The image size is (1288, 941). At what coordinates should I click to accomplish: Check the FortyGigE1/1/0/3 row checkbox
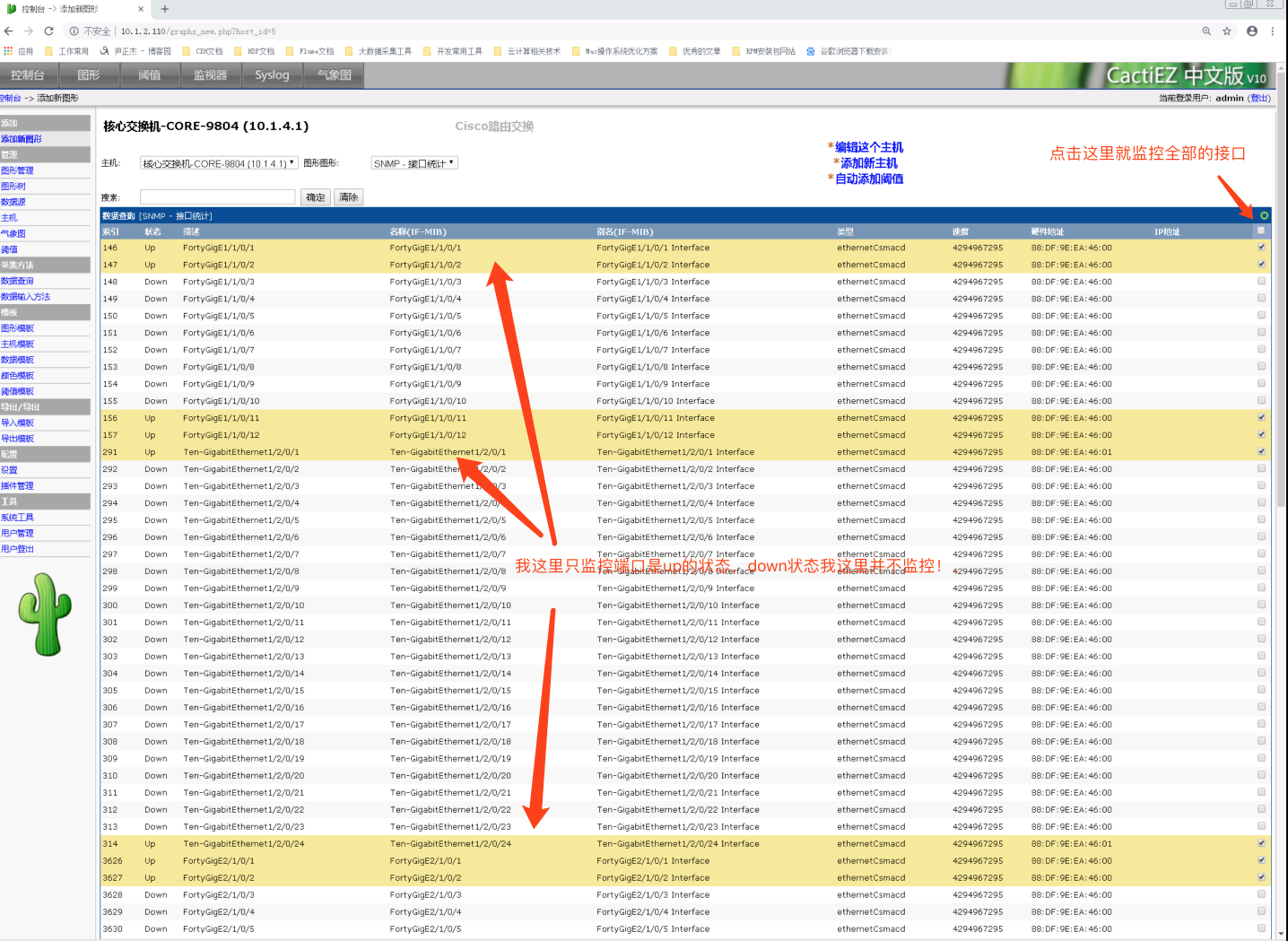tap(1261, 281)
